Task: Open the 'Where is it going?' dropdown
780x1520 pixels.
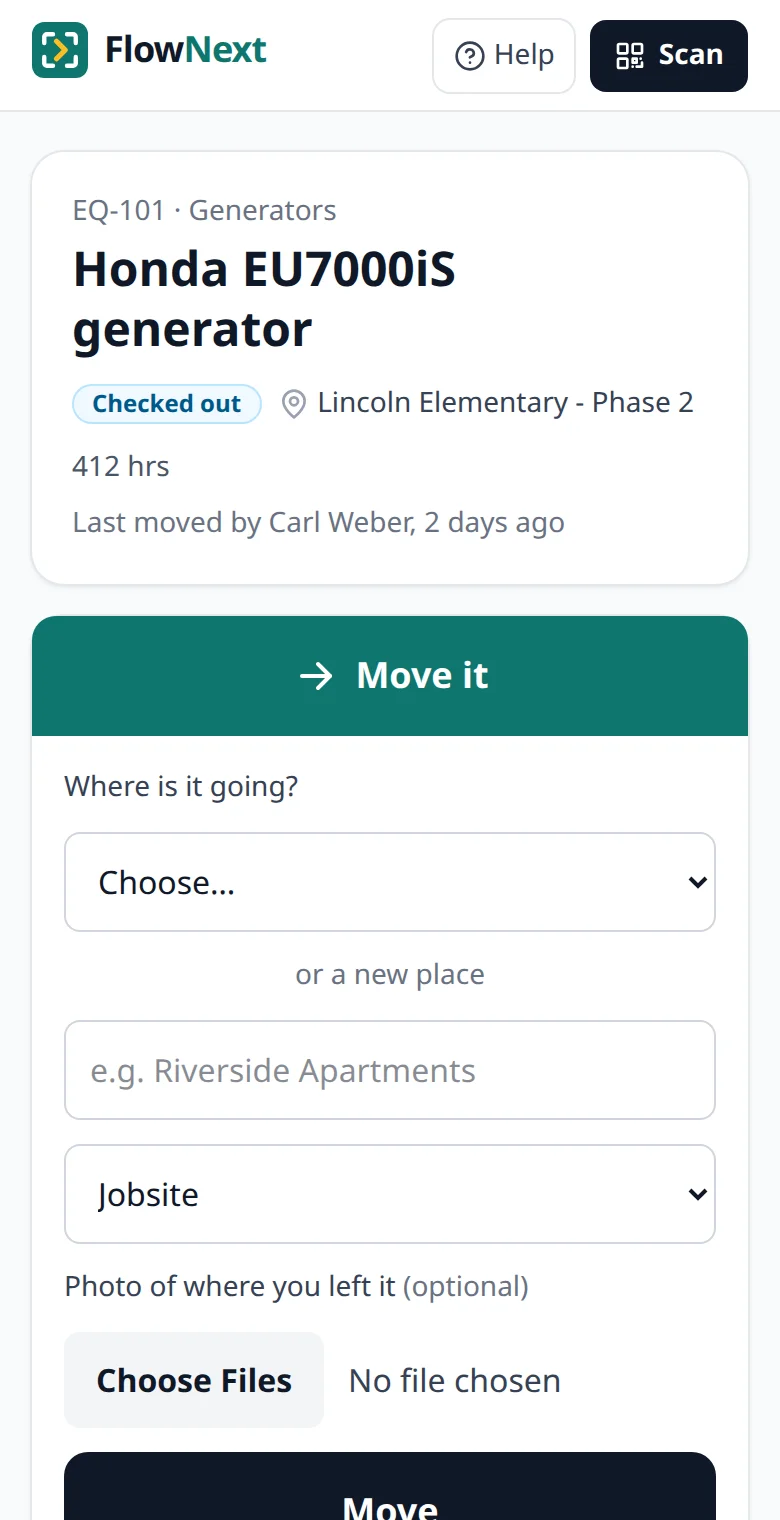Action: coord(390,882)
